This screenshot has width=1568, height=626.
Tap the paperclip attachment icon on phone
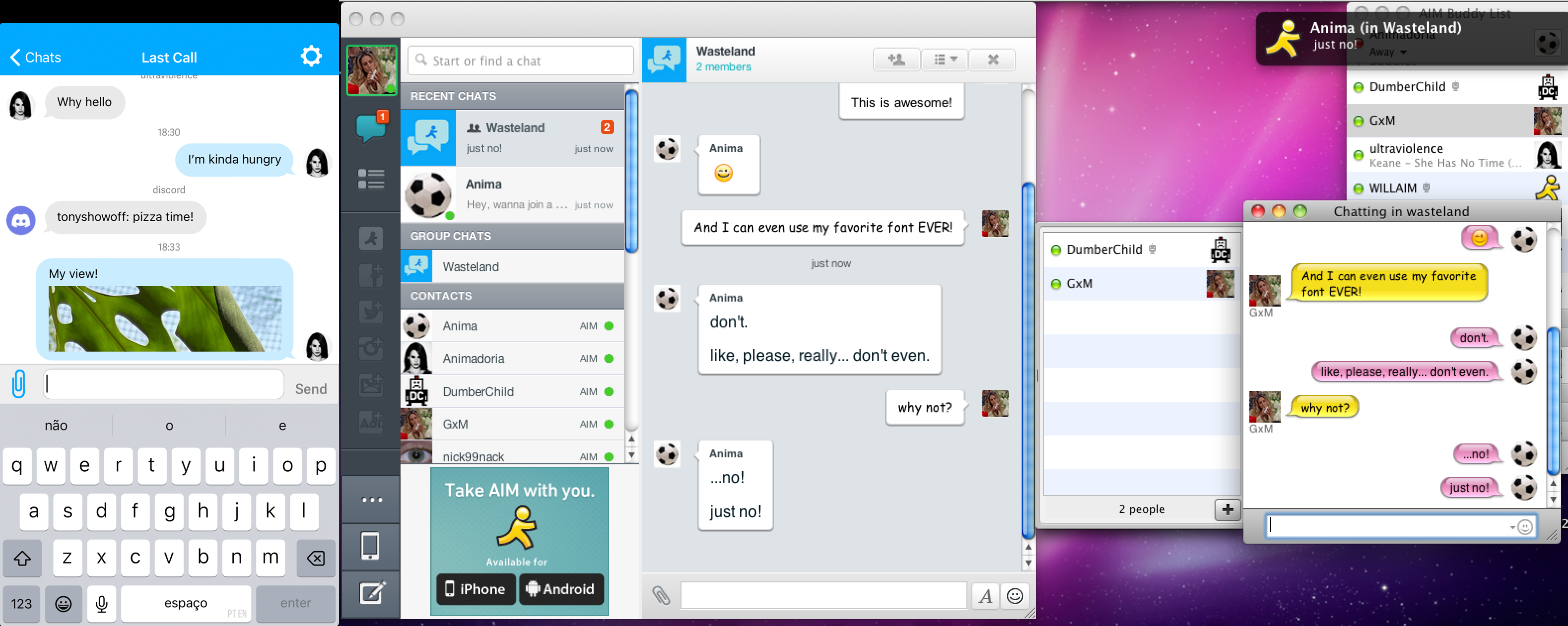(x=19, y=384)
